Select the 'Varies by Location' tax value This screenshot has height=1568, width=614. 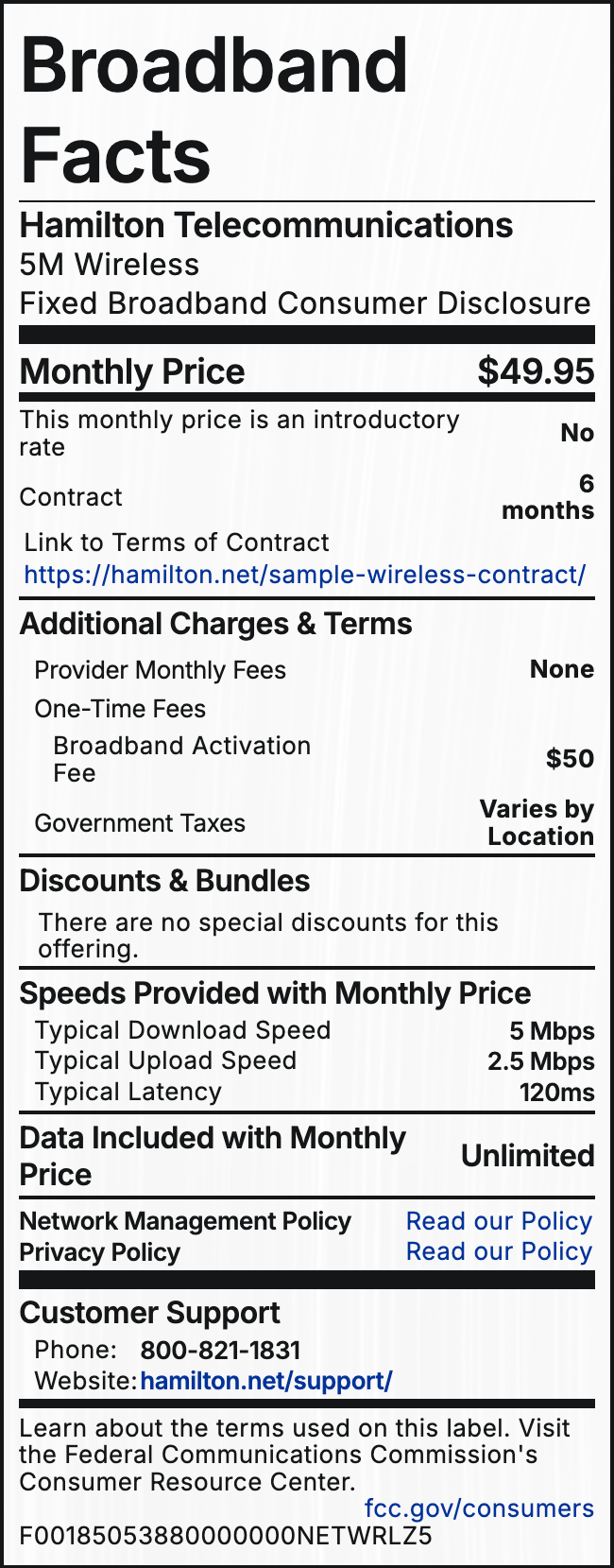(537, 822)
